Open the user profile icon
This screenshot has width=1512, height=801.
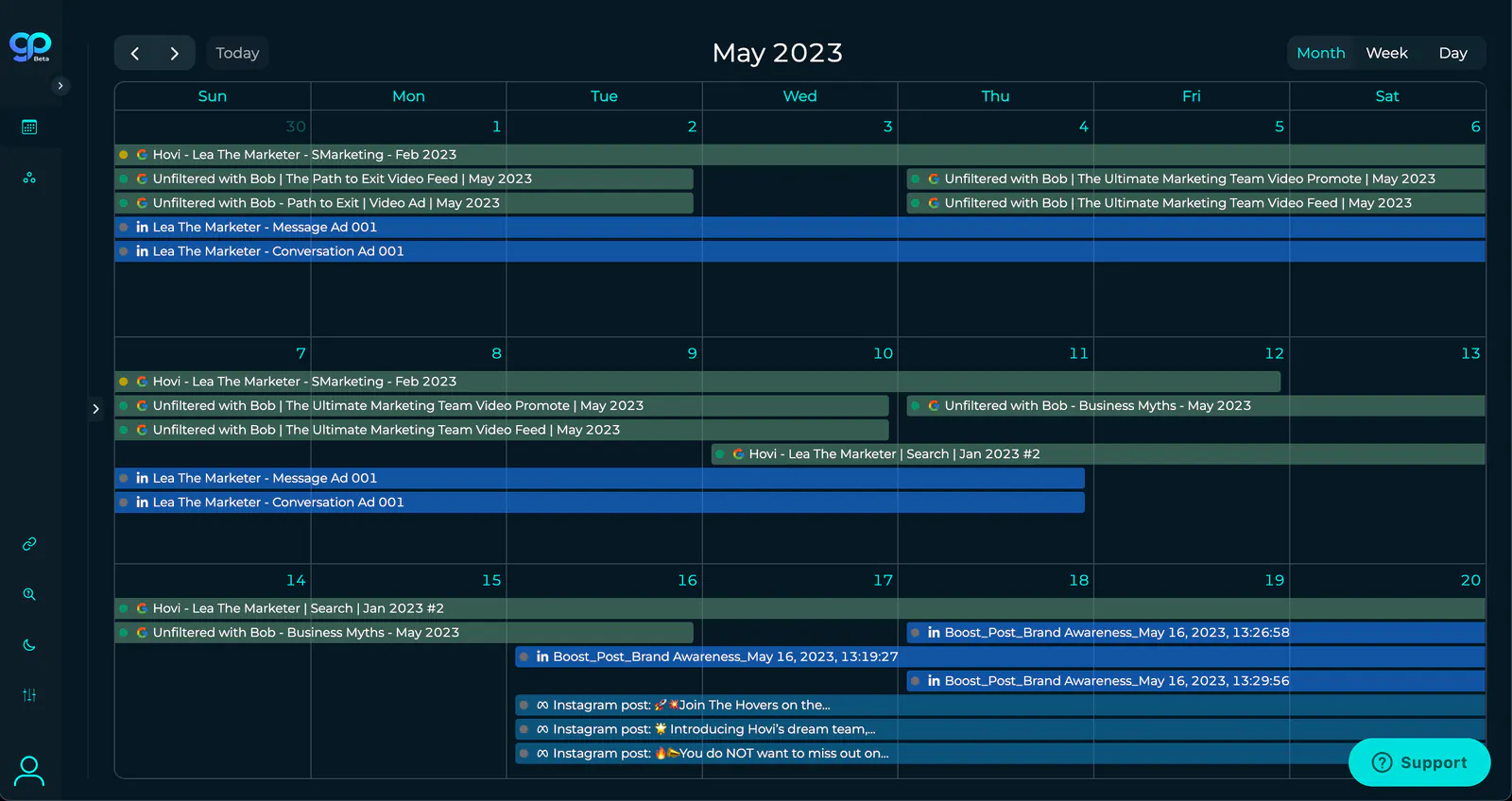pos(29,771)
